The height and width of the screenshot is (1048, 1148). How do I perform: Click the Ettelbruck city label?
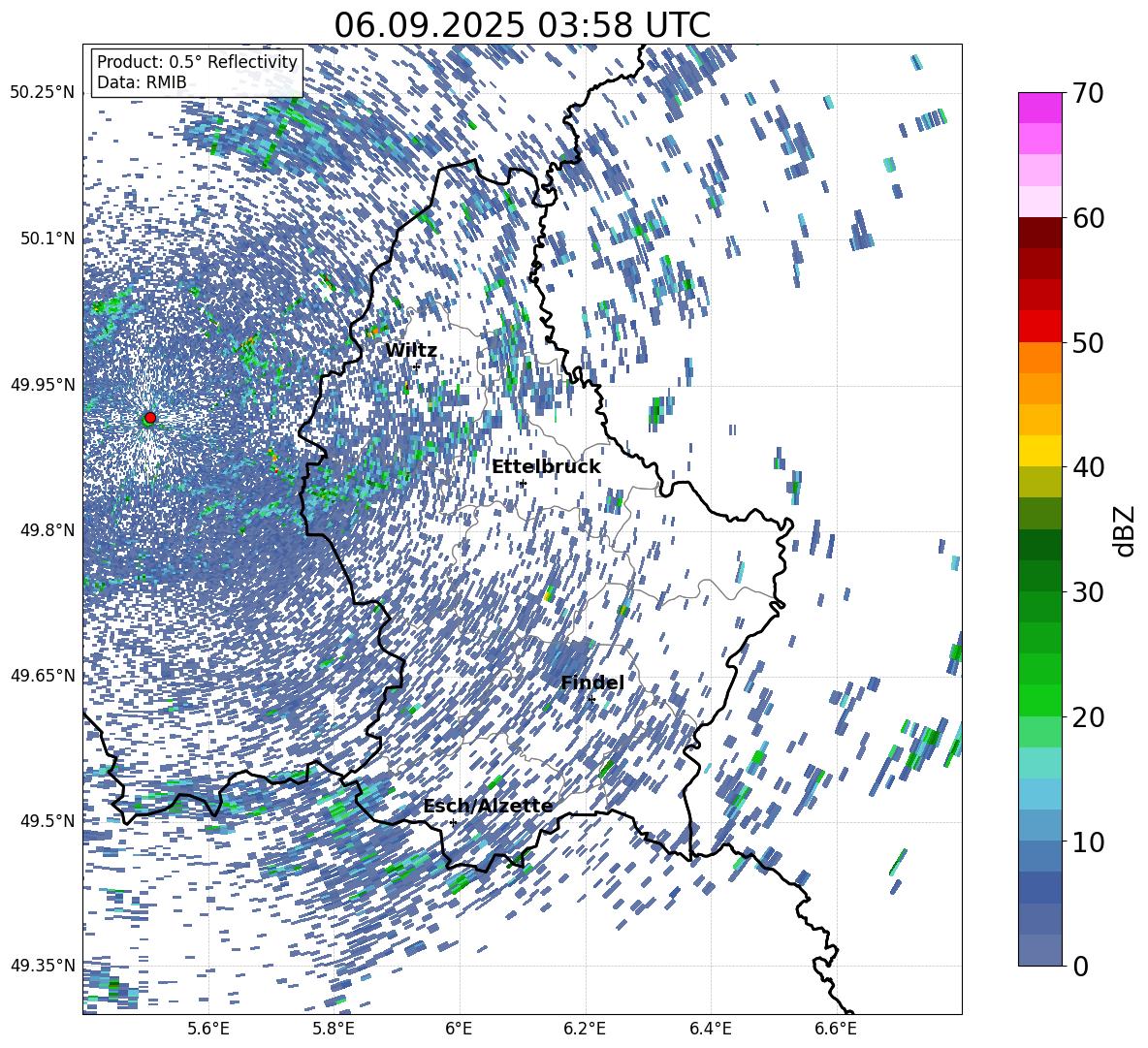546,467
